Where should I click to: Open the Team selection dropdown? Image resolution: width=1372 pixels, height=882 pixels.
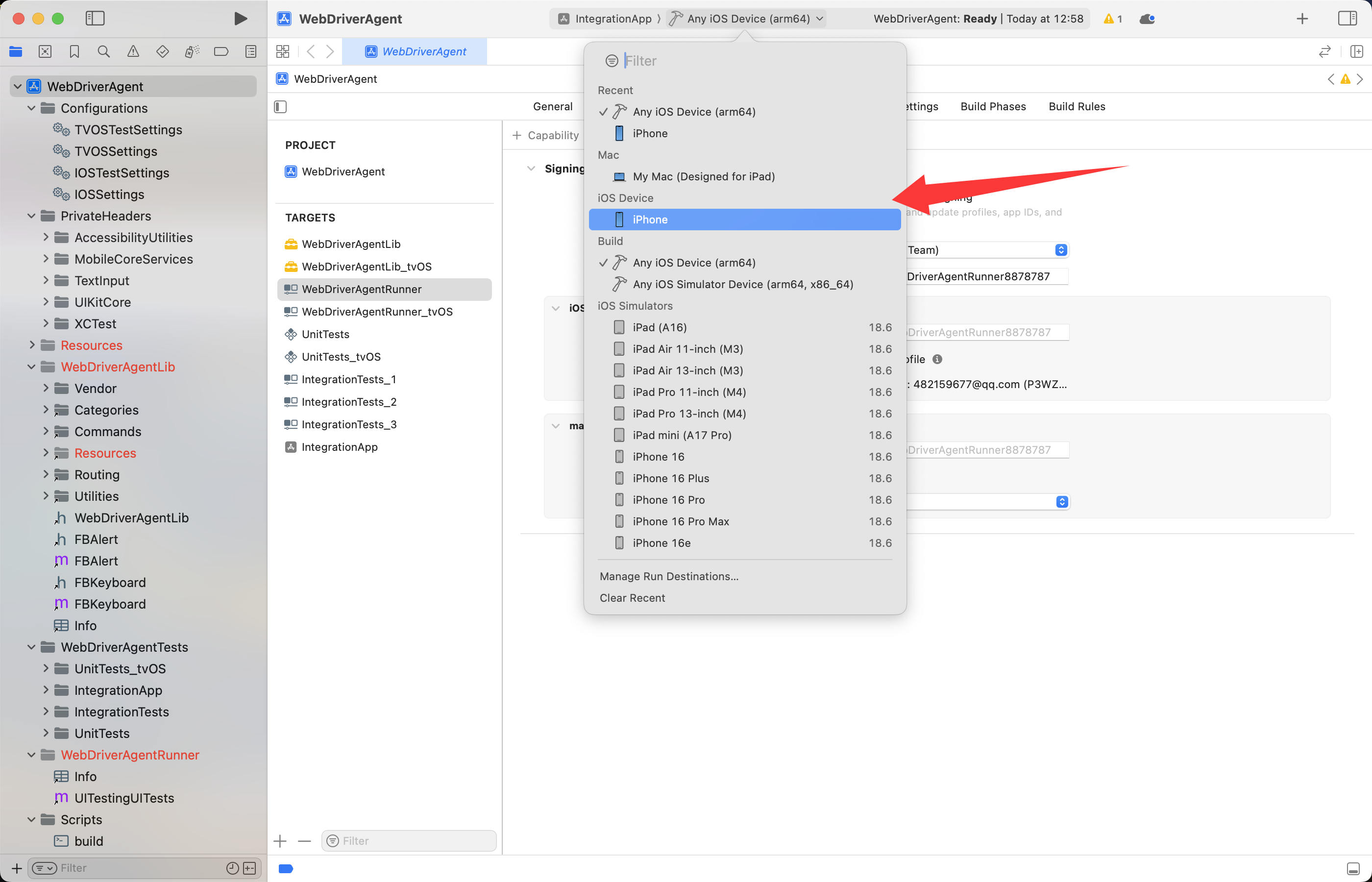pyautogui.click(x=1060, y=250)
